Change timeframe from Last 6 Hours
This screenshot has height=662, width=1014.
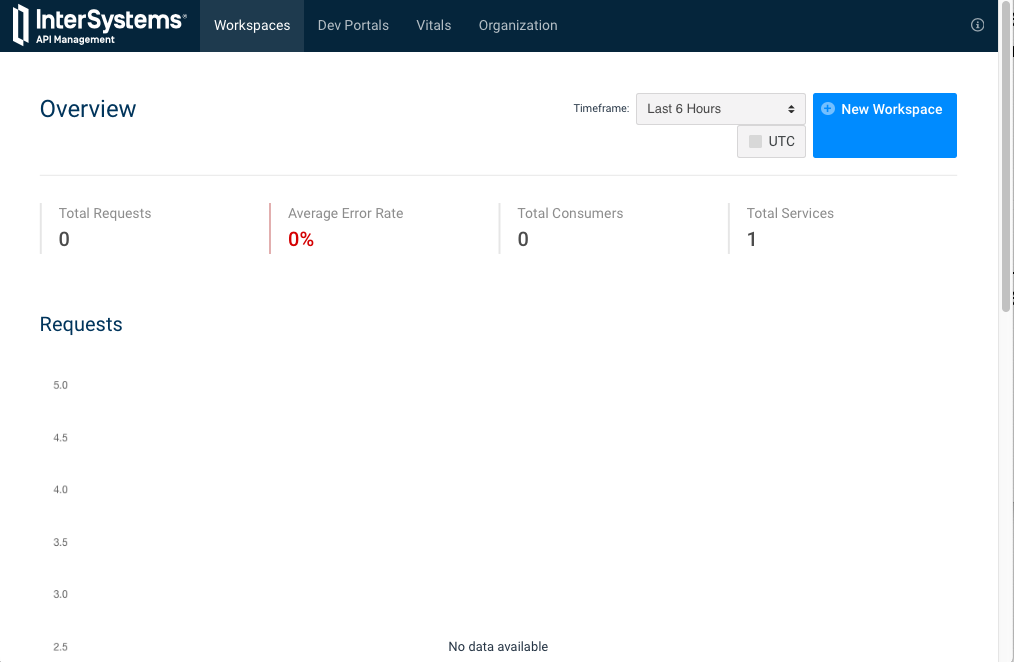720,109
